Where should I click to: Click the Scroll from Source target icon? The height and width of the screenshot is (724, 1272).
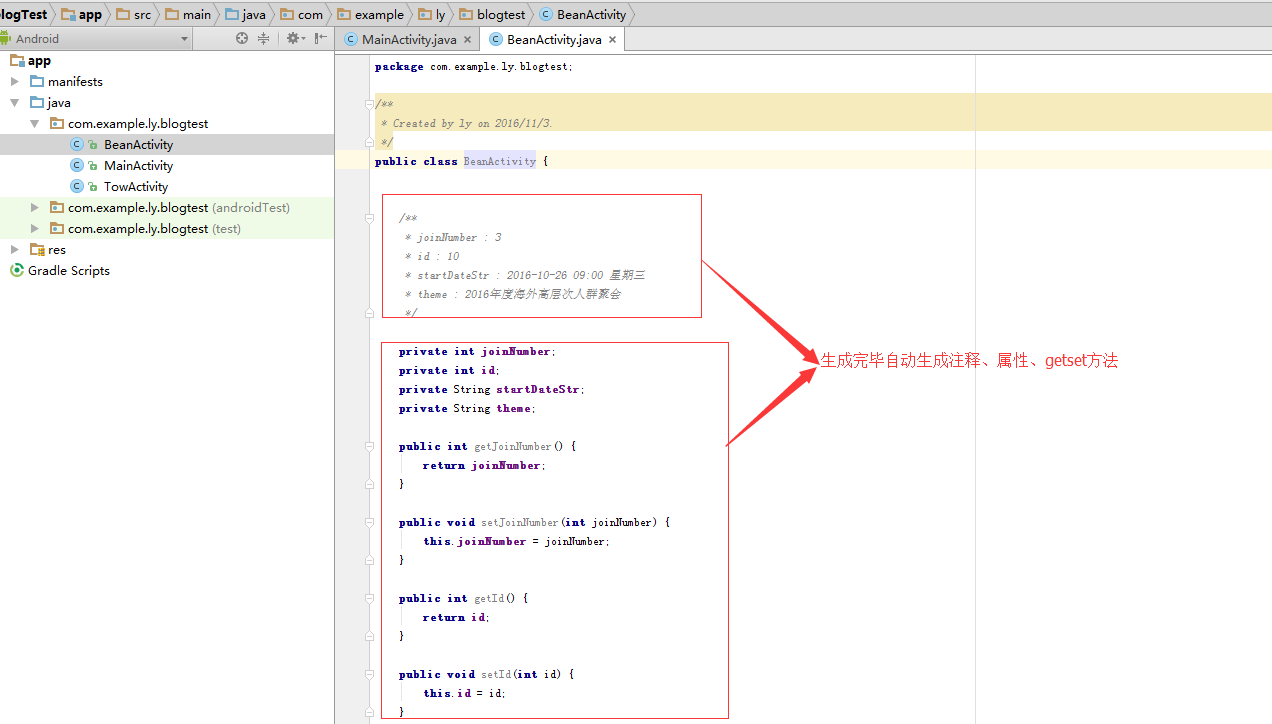(x=241, y=38)
